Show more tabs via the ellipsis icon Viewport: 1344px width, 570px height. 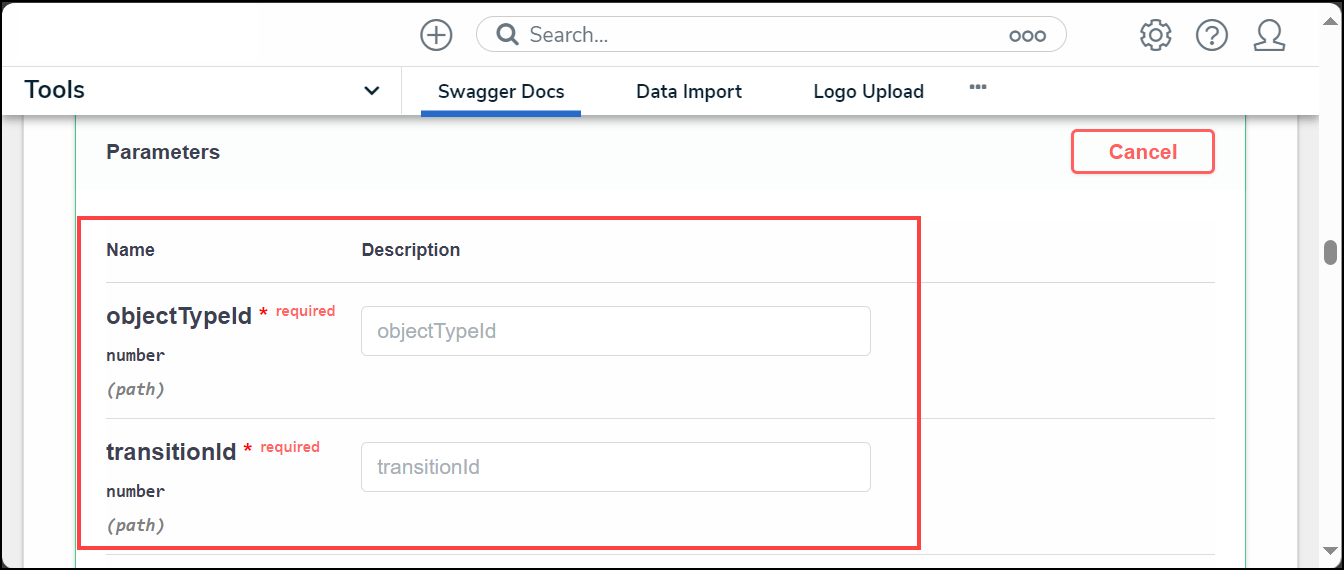[978, 88]
